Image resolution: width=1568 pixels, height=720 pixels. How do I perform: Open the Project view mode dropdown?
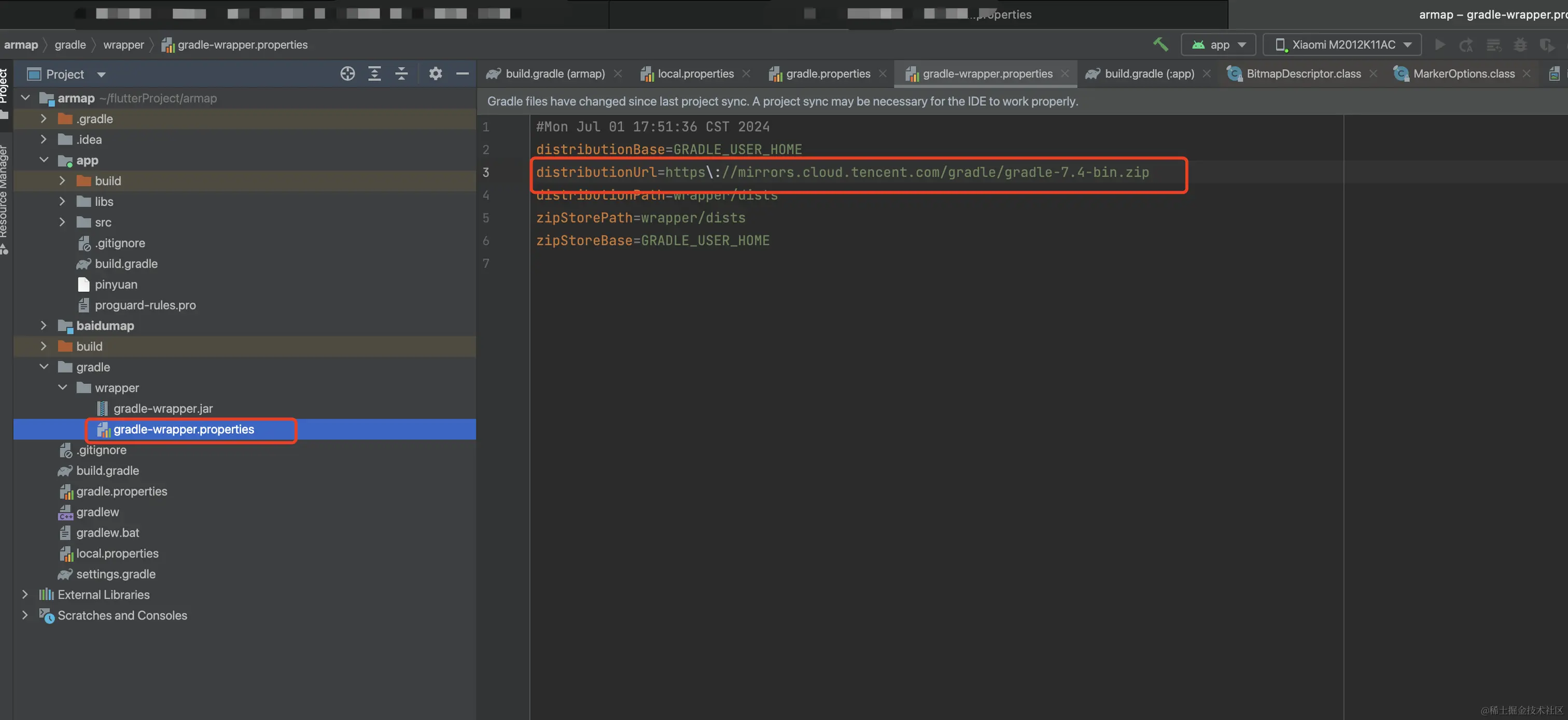click(101, 74)
